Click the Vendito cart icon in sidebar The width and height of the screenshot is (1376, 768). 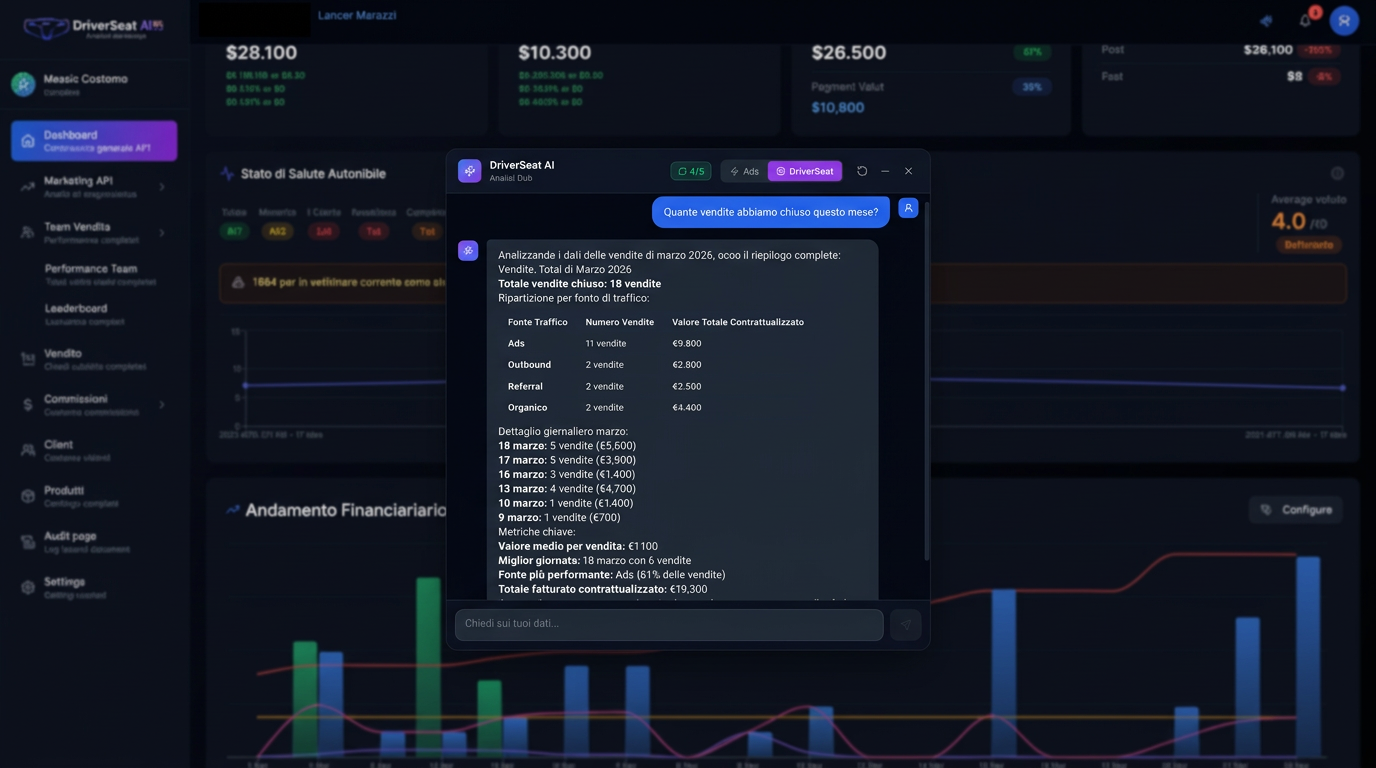pyautogui.click(x=28, y=359)
